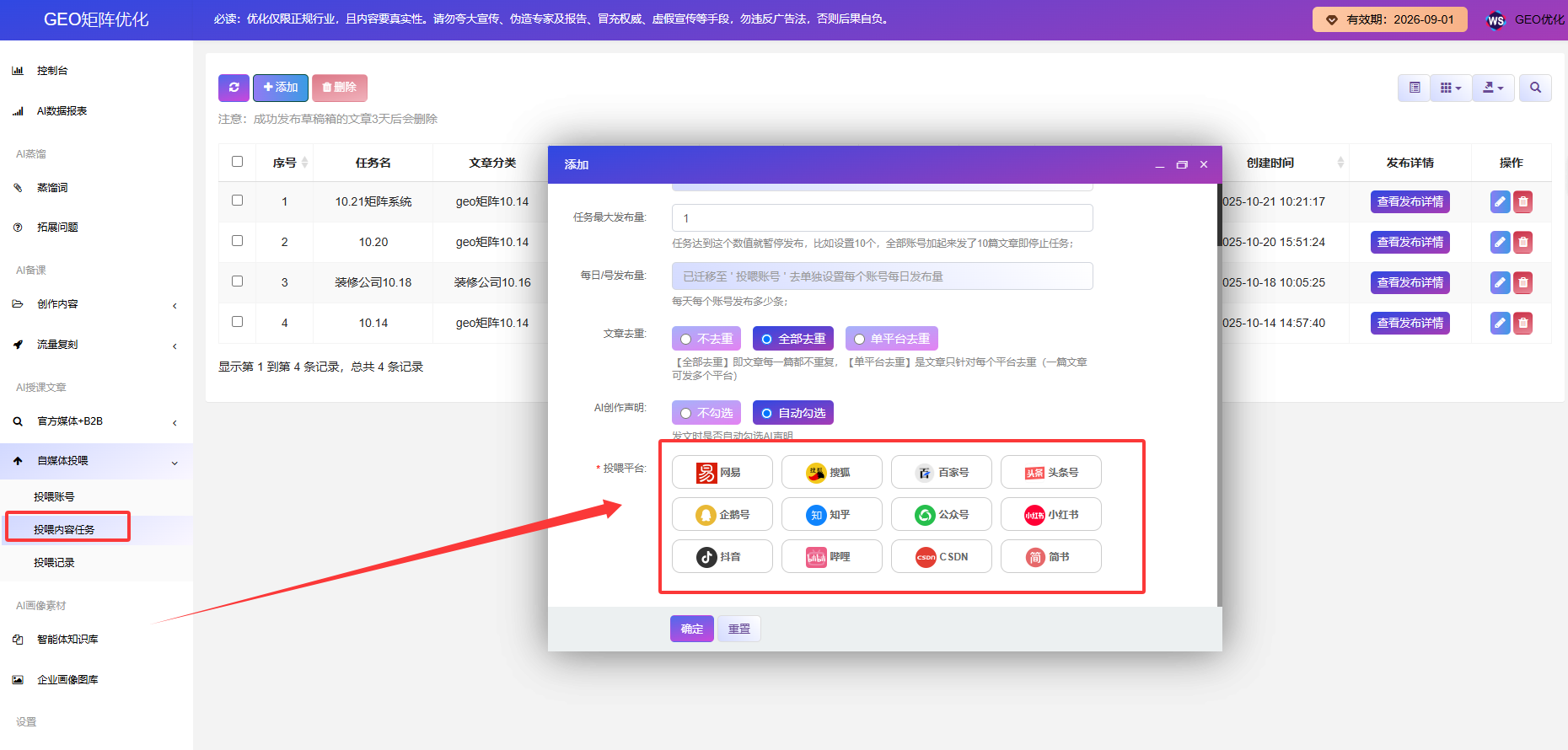Select the 抖音 platform
This screenshot has height=750, width=1568.
(722, 557)
